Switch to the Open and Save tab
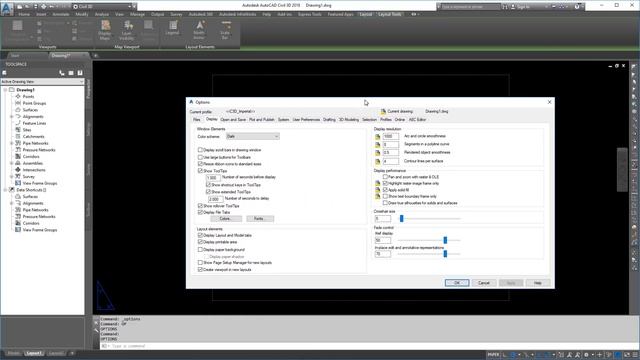The height and width of the screenshot is (360, 640). tap(233, 120)
